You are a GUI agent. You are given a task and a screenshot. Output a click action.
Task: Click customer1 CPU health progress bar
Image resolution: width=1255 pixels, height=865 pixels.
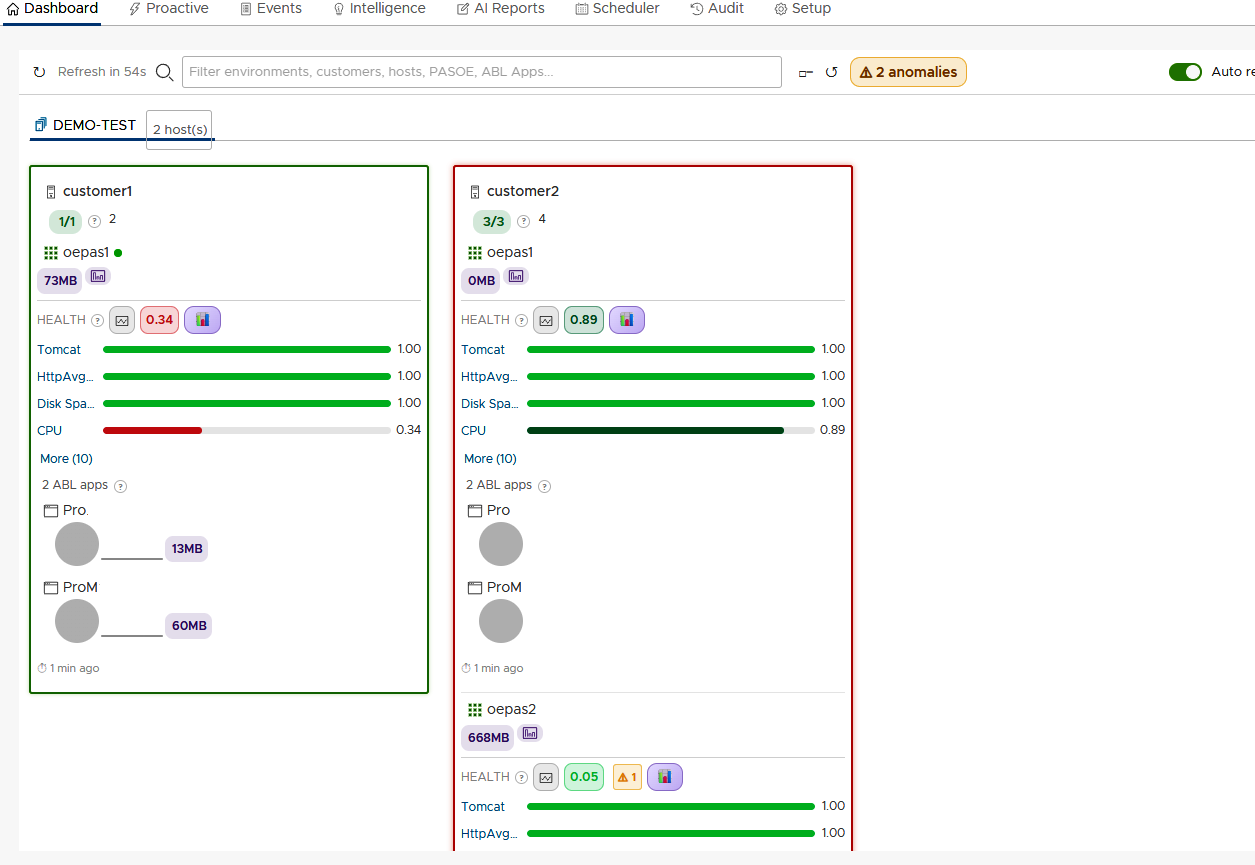tap(246, 431)
